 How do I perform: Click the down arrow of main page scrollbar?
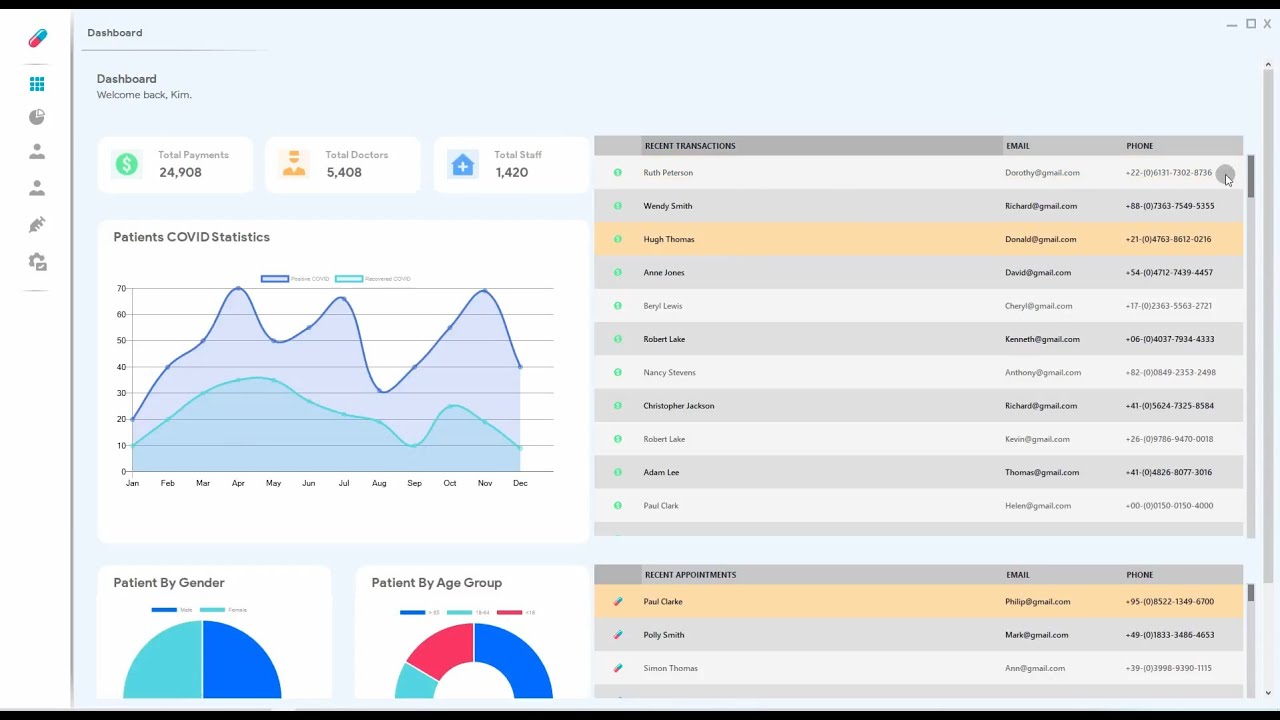pos(1268,693)
